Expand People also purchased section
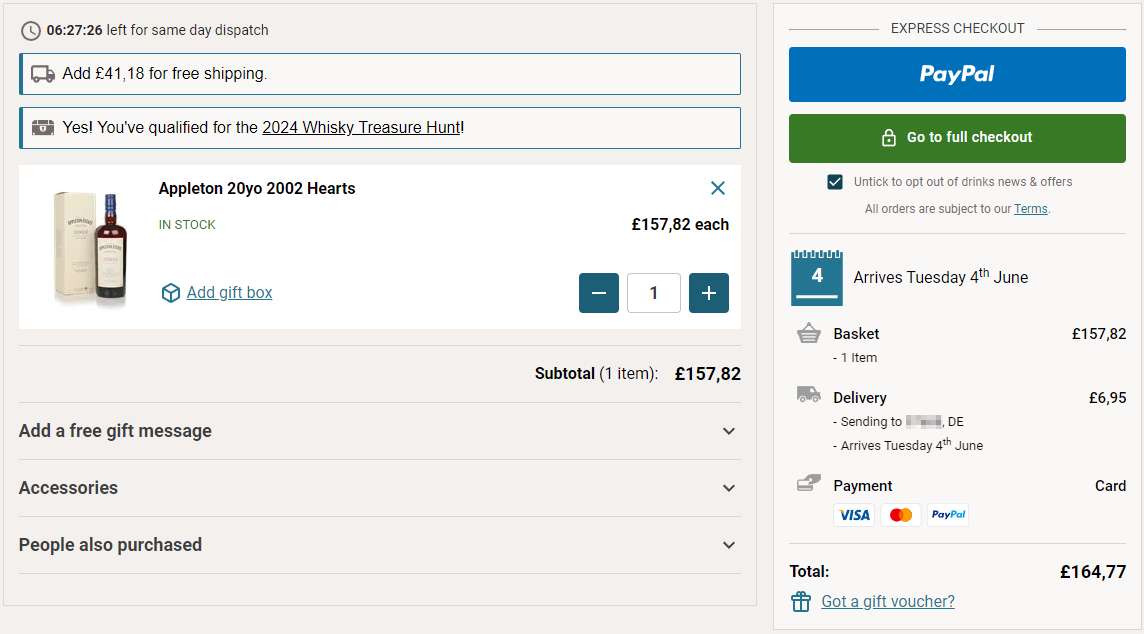The height and width of the screenshot is (634, 1144). (379, 545)
